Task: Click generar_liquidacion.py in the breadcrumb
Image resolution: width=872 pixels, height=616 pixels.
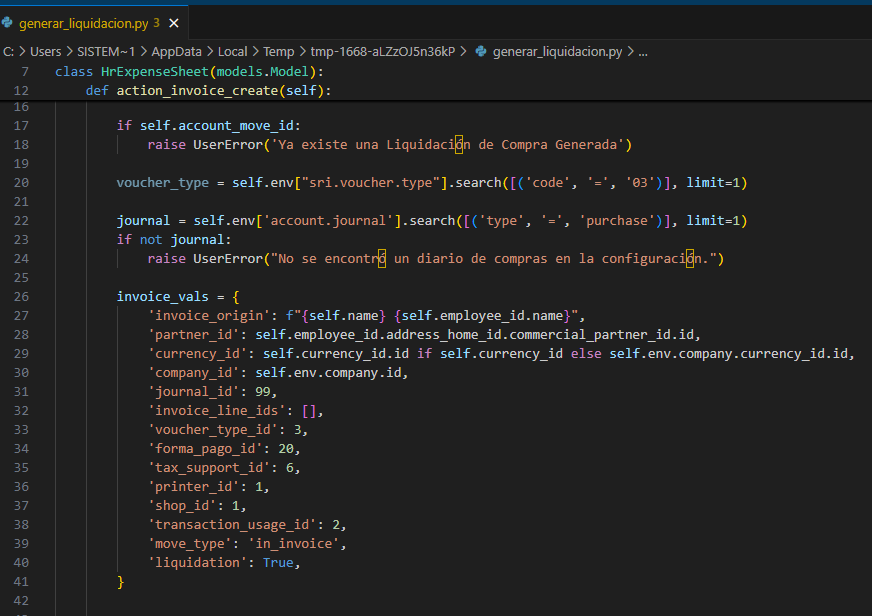Action: (x=557, y=51)
